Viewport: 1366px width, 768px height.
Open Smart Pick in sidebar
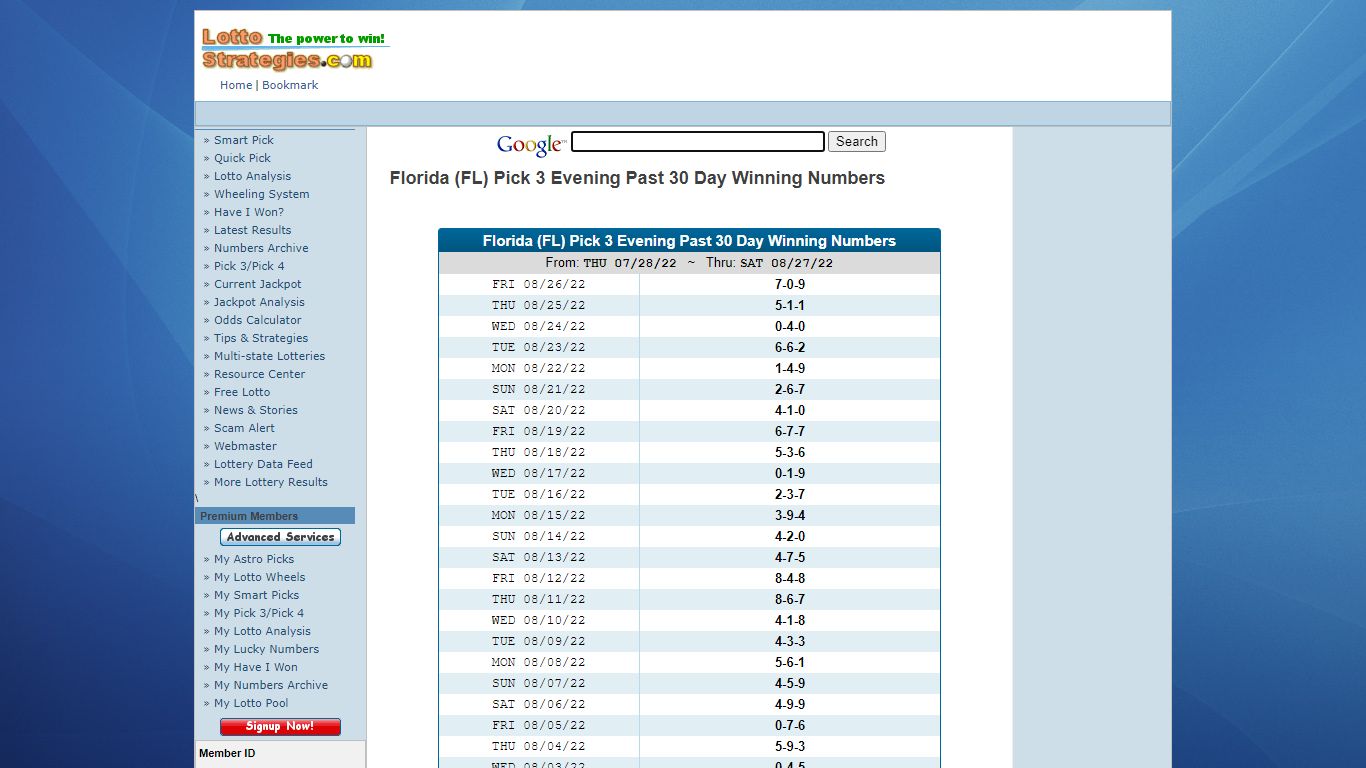point(243,140)
